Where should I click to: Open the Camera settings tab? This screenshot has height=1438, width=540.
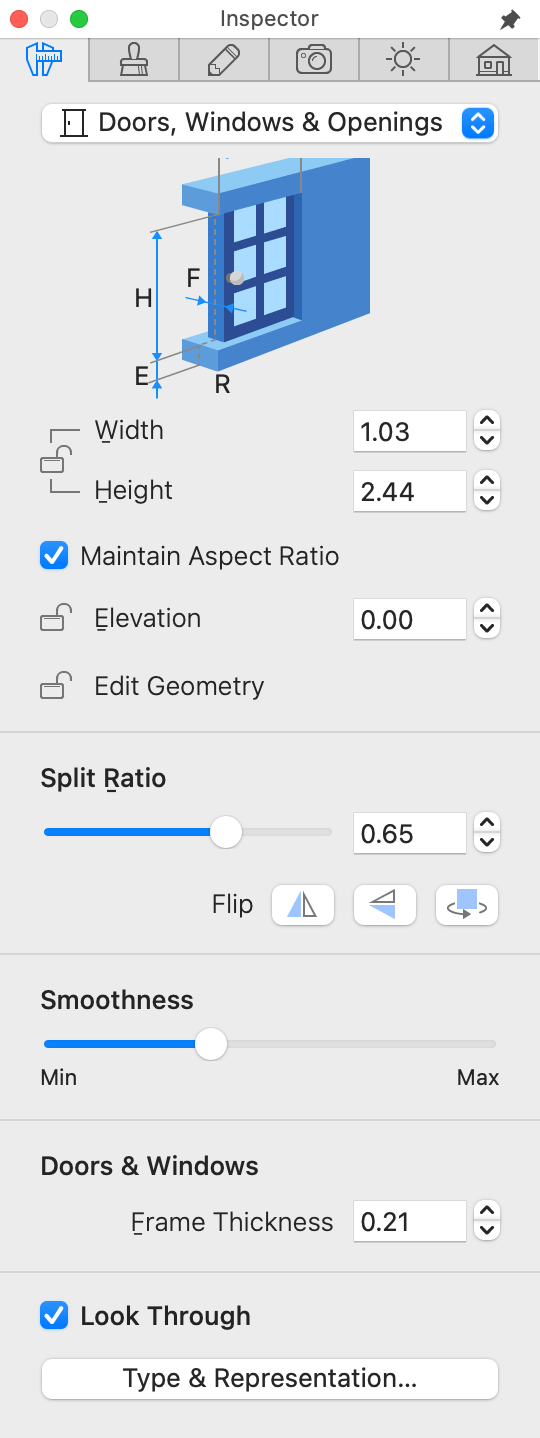point(314,60)
